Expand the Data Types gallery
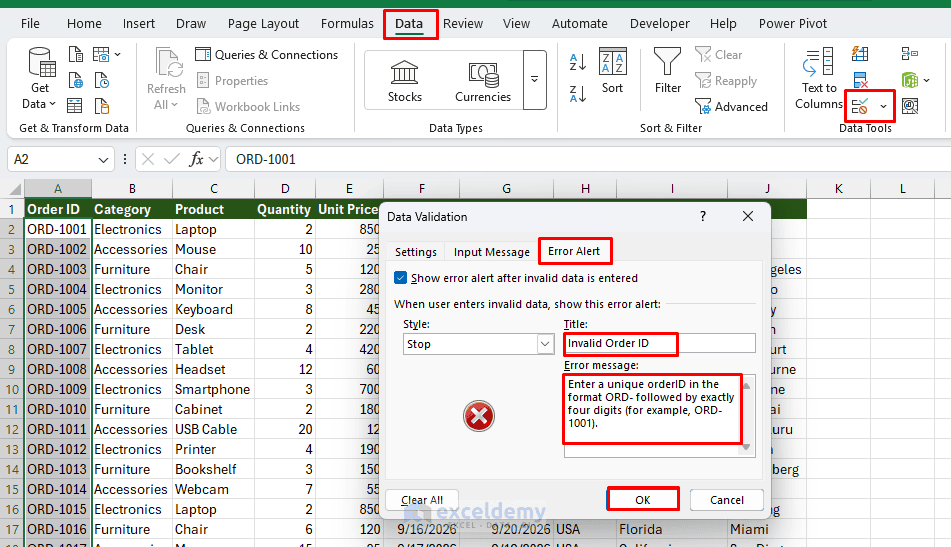 (x=534, y=79)
